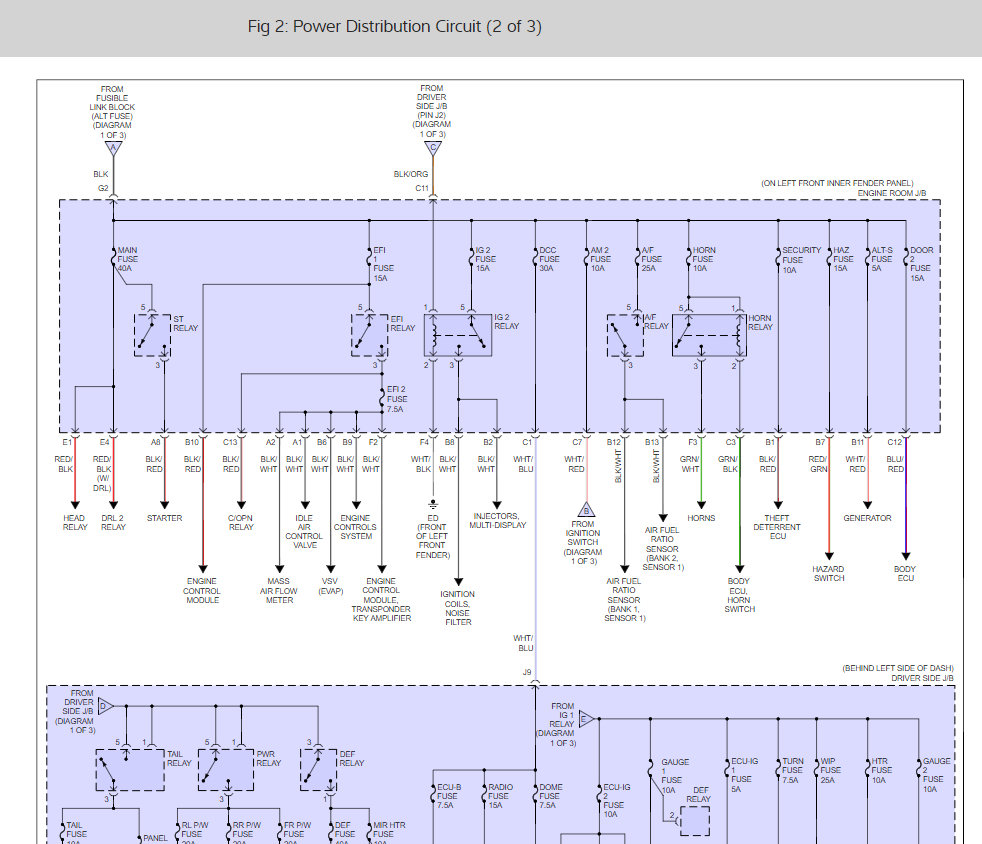Click the 'ENGINE CONTROLS SYSTEM' label
The height and width of the screenshot is (844, 982).
[355, 527]
